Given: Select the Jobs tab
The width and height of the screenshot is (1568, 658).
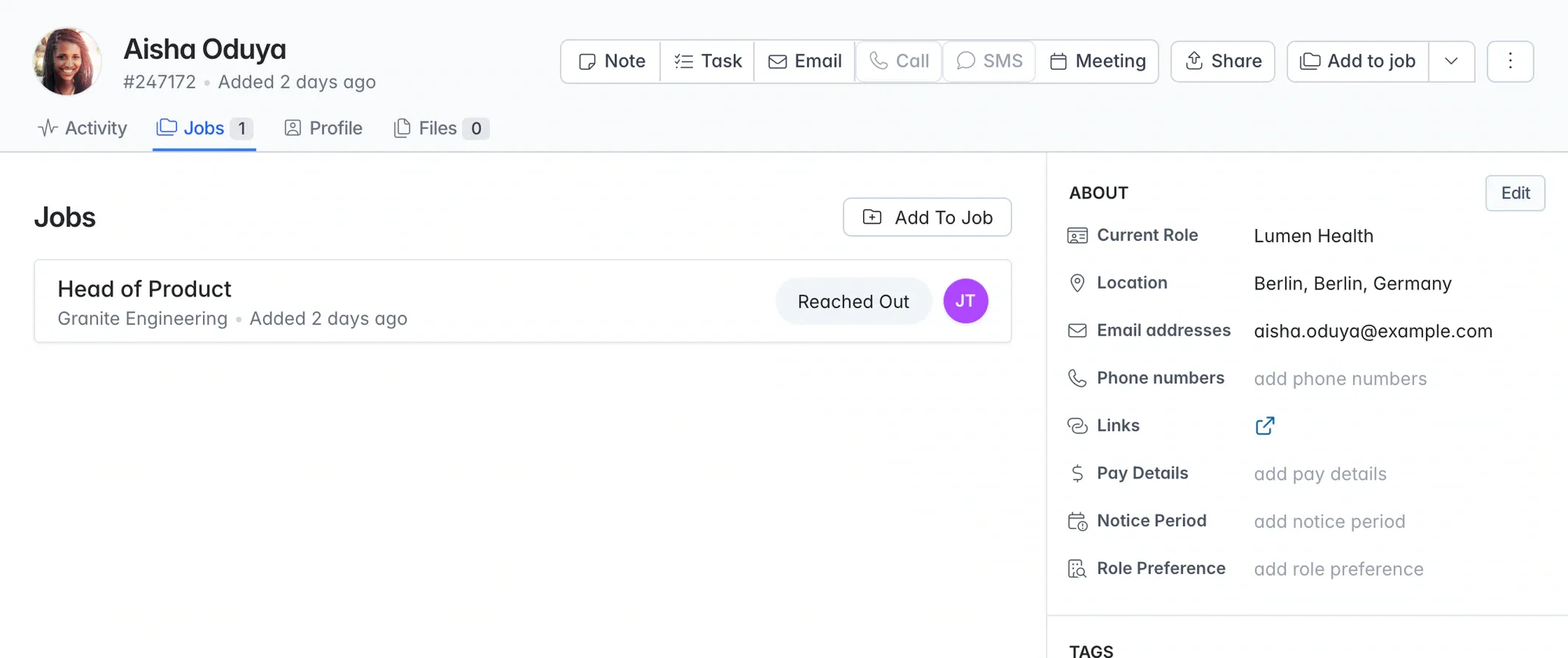Looking at the screenshot, I should tap(204, 128).
